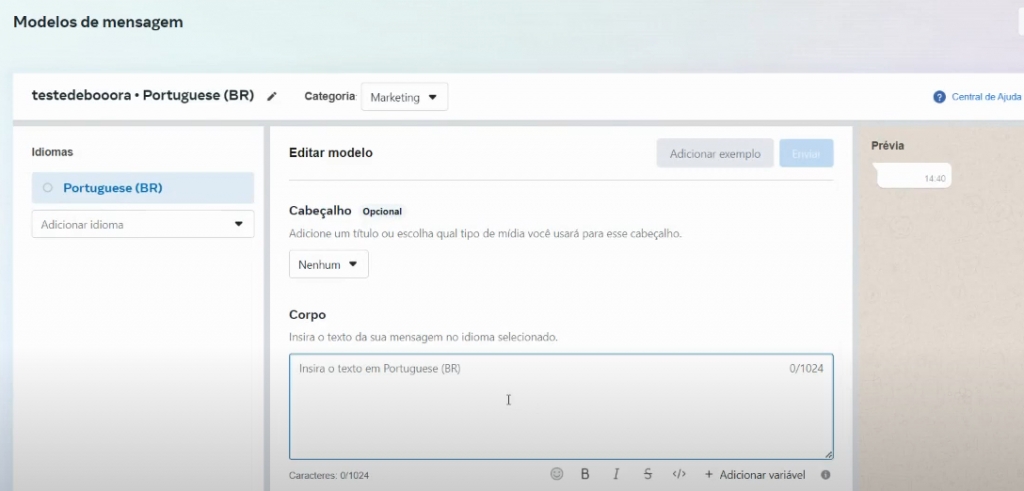Open the Nenhum header type dropdown
The width and height of the screenshot is (1024, 491).
pyautogui.click(x=328, y=265)
